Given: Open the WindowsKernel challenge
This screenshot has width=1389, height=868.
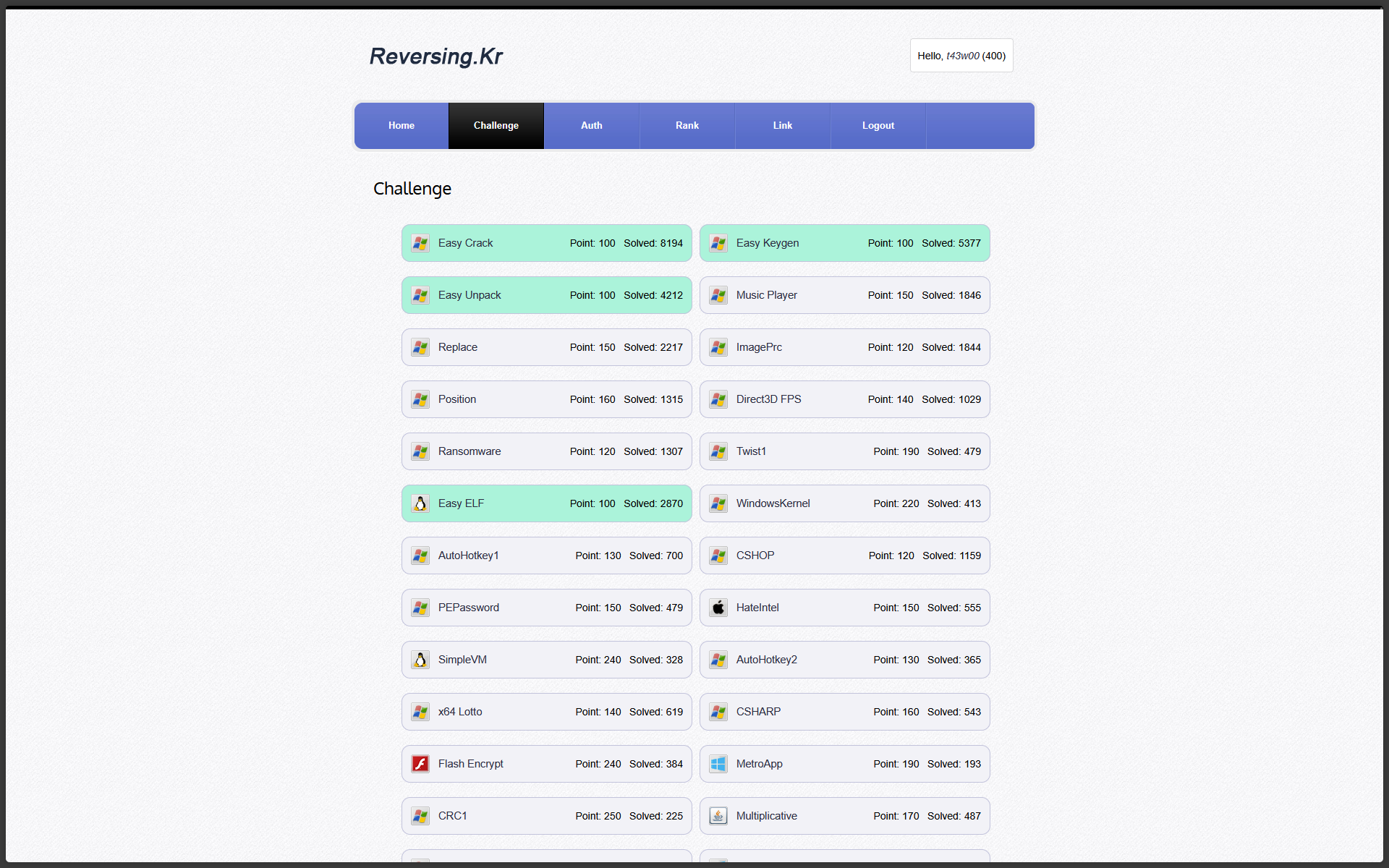Looking at the screenshot, I should click(x=845, y=503).
